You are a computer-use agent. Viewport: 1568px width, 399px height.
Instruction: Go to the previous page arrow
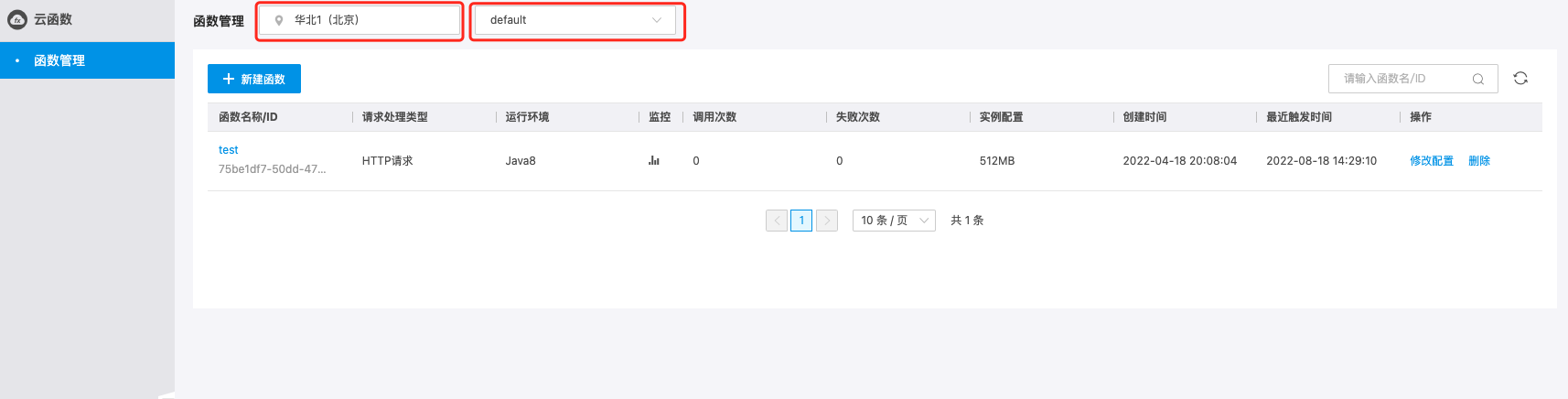pos(777,221)
